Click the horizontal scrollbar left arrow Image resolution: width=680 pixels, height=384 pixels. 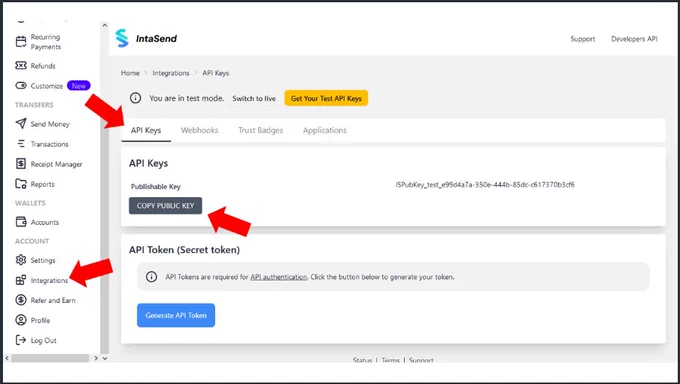coord(7,358)
